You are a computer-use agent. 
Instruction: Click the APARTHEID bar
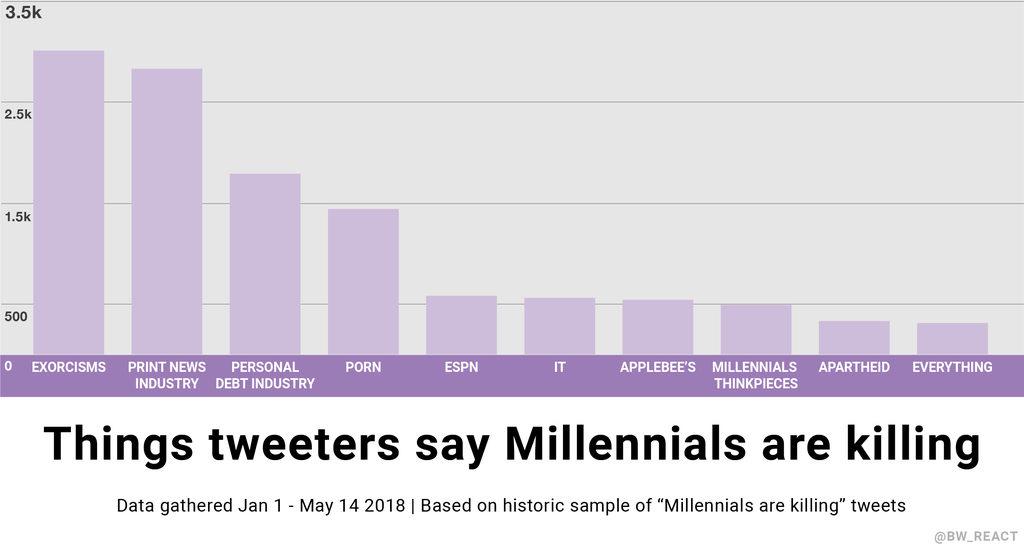854,337
